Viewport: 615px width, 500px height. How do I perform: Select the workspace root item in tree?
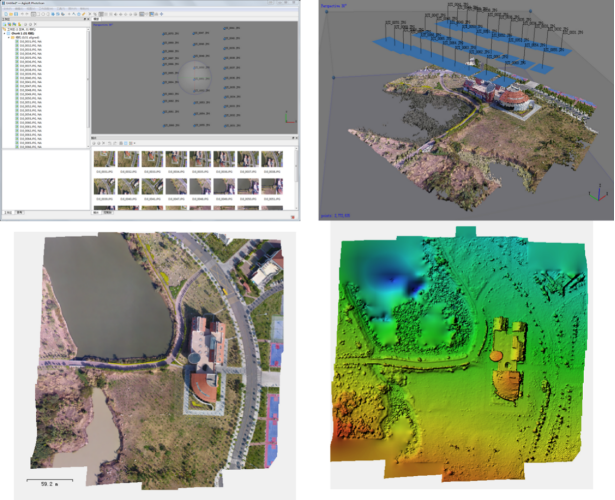[20, 29]
